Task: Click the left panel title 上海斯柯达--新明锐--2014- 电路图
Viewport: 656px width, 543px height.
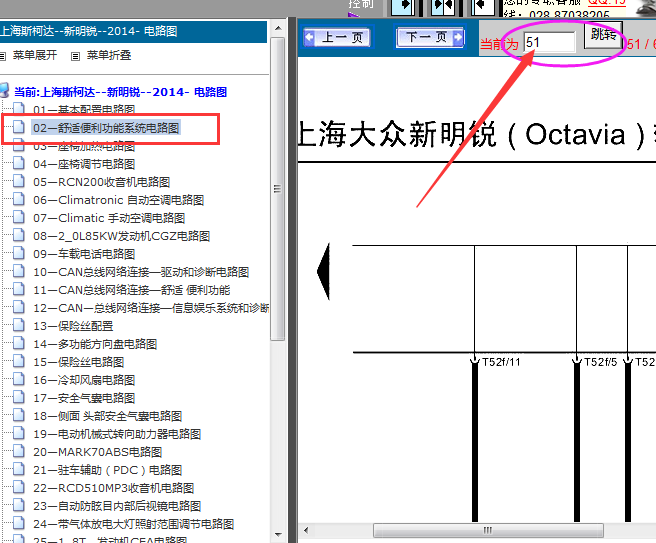Action: point(89,31)
